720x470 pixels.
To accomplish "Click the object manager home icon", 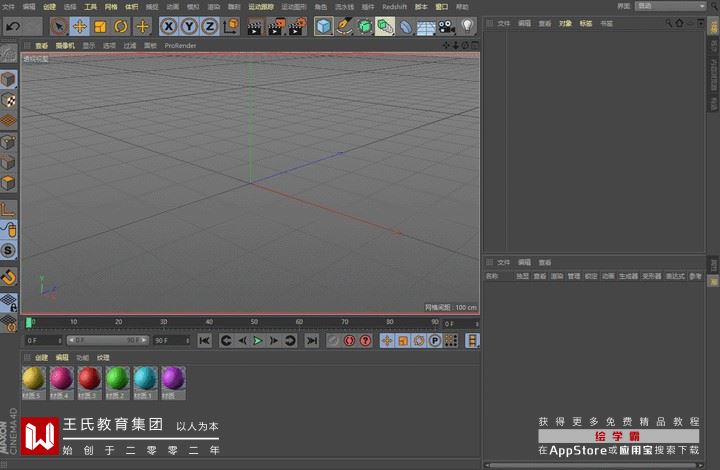I will tap(679, 23).
